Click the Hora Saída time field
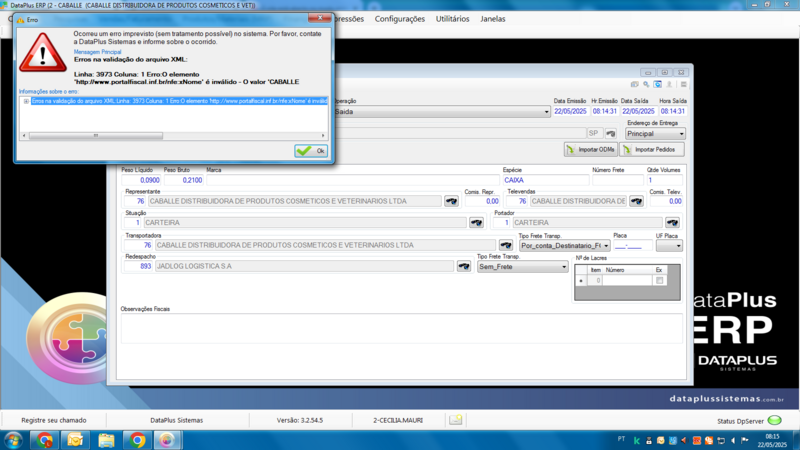 (672, 111)
